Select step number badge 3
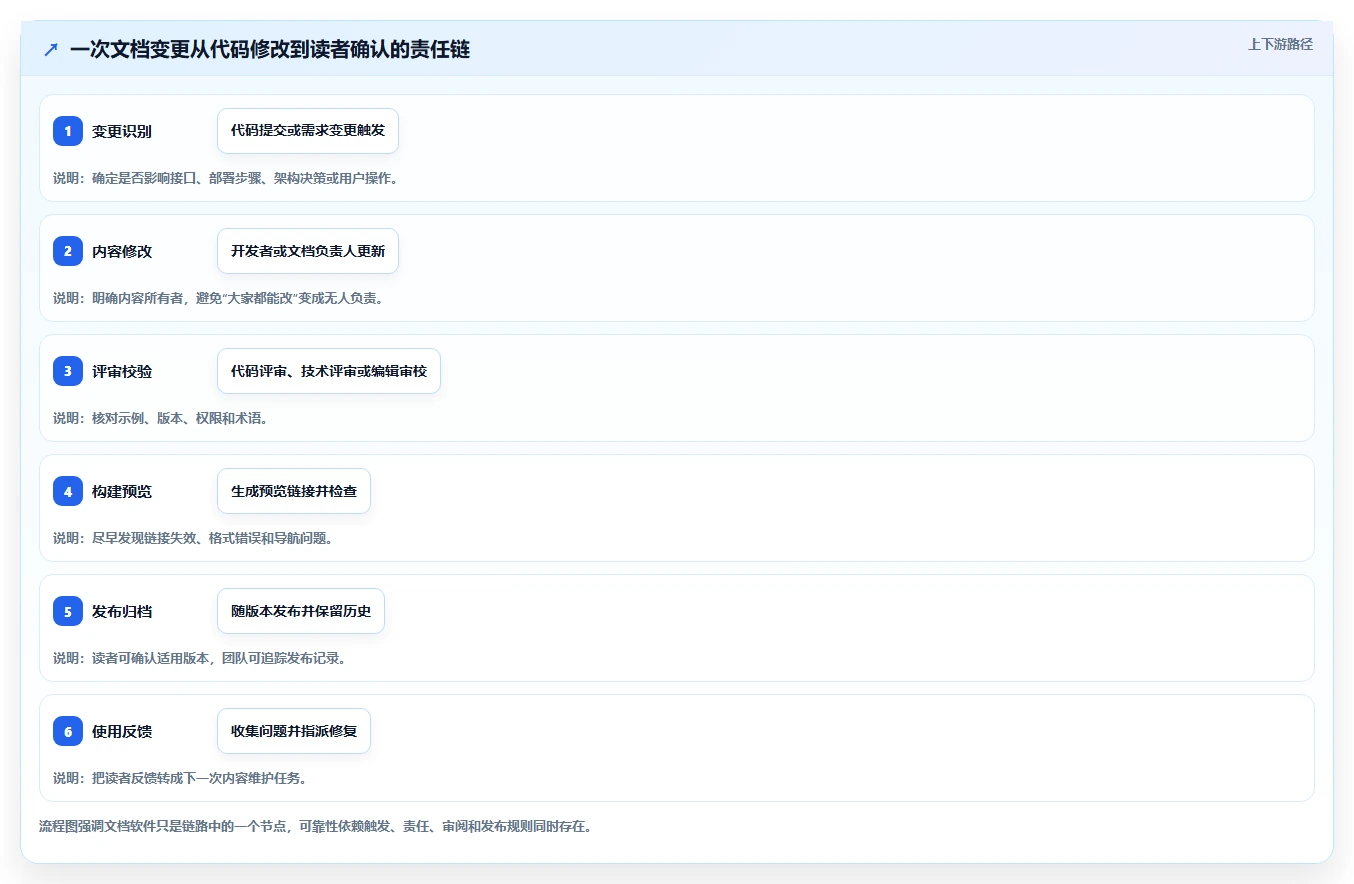1354x884 pixels. 68,371
